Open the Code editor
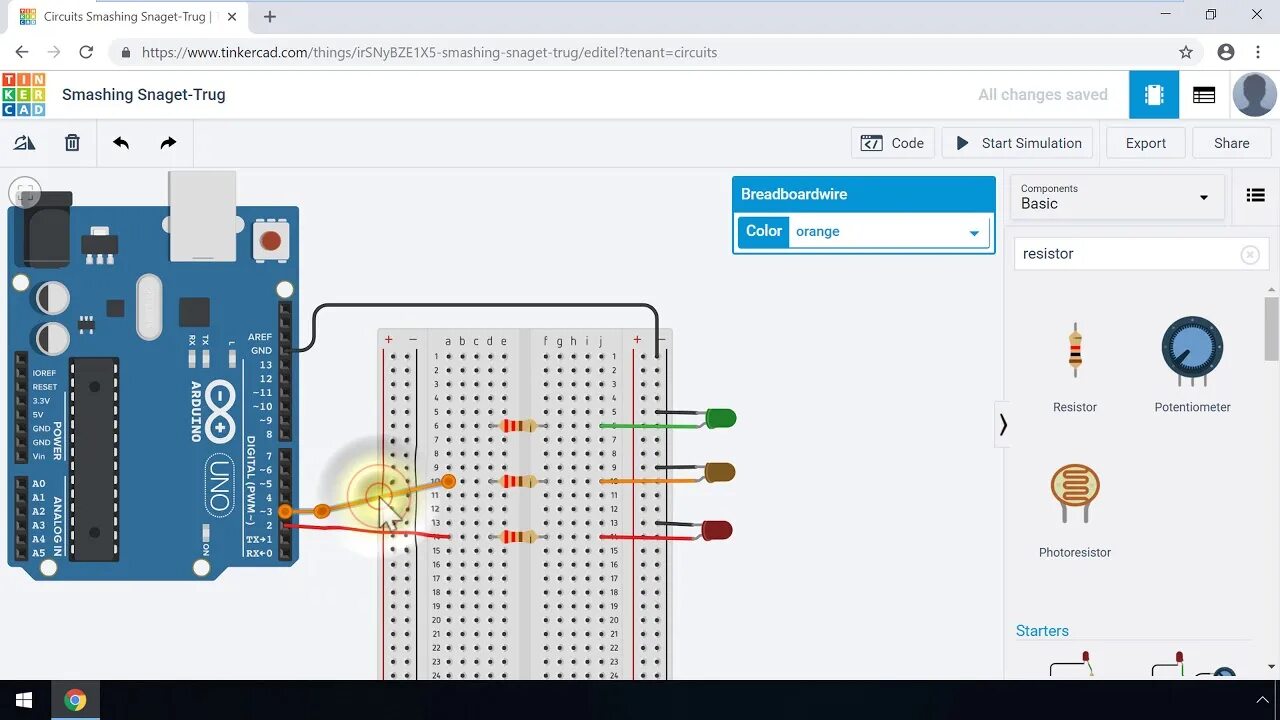 [893, 143]
